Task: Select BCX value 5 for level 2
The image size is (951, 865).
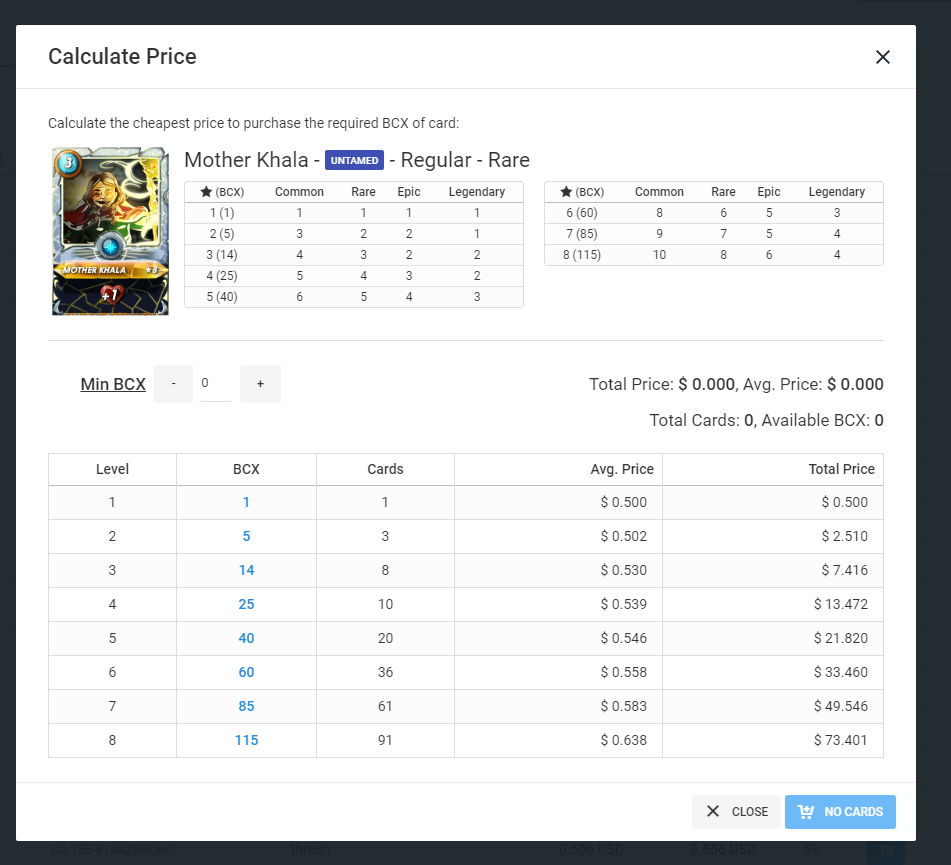Action: tap(246, 537)
